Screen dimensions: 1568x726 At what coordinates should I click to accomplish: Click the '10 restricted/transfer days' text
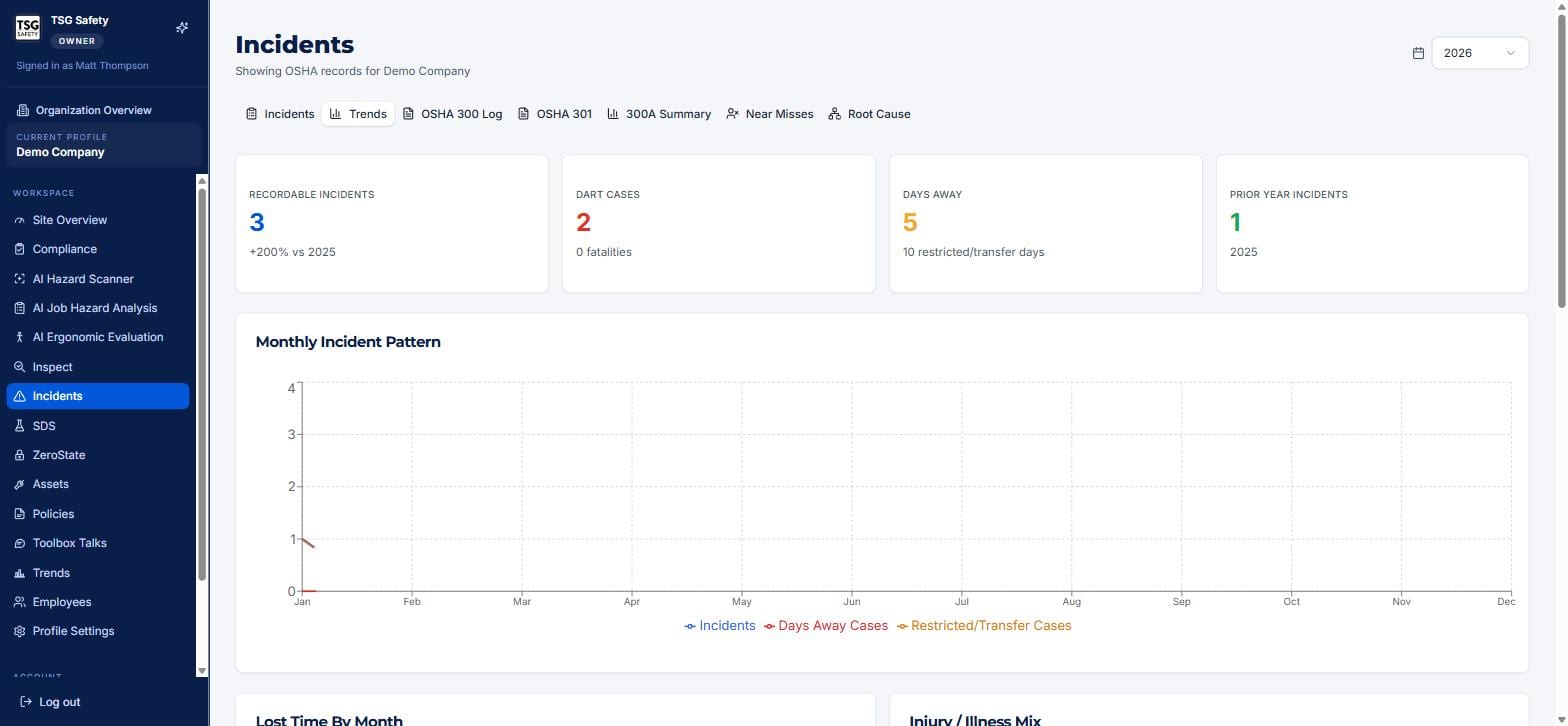(973, 252)
